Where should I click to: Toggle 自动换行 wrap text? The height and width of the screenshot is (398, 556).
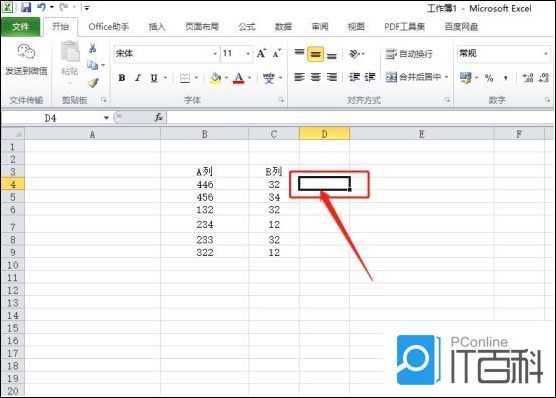click(409, 54)
